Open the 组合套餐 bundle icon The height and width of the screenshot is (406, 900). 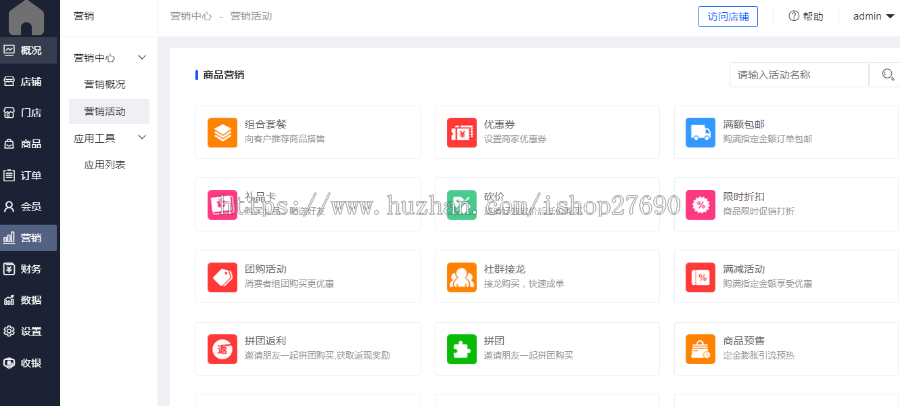pyautogui.click(x=222, y=133)
